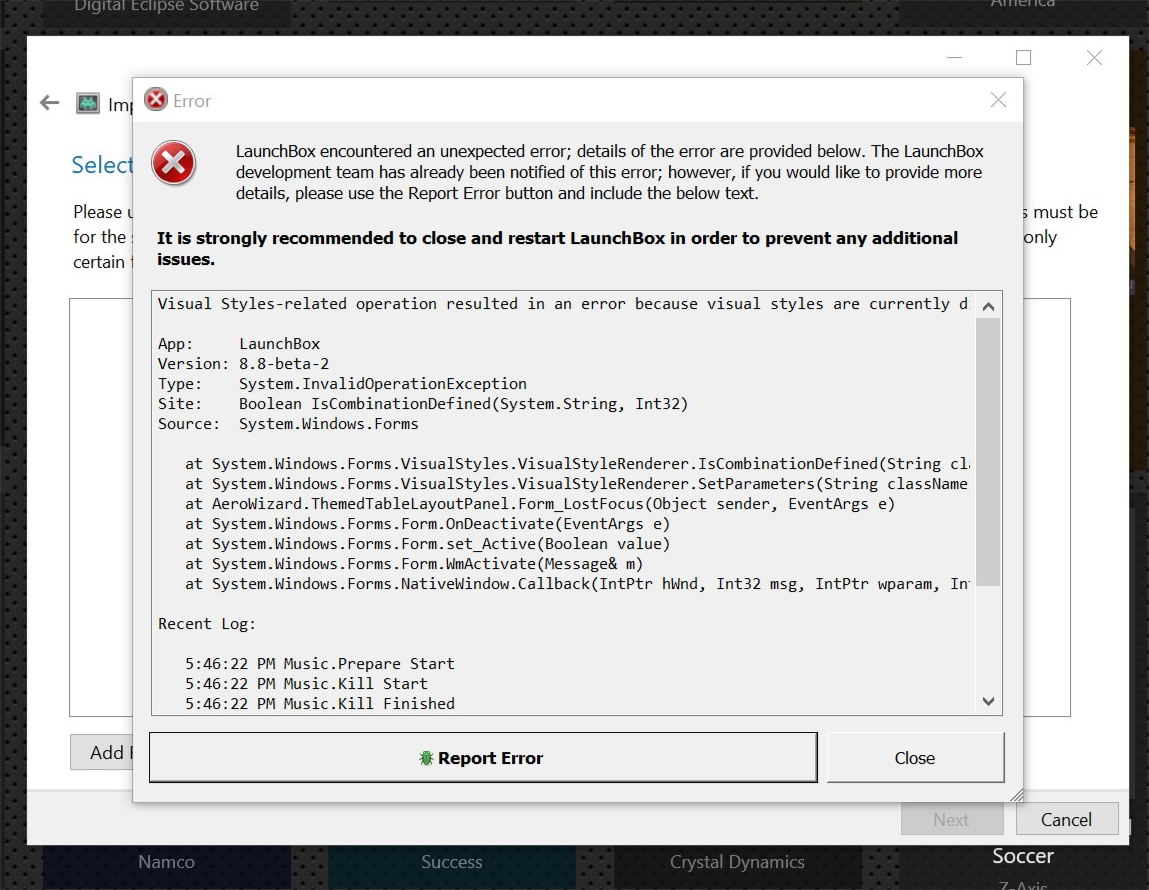Viewport: 1149px width, 890px height.
Task: Select the Soccer tile
Action: 1022,856
